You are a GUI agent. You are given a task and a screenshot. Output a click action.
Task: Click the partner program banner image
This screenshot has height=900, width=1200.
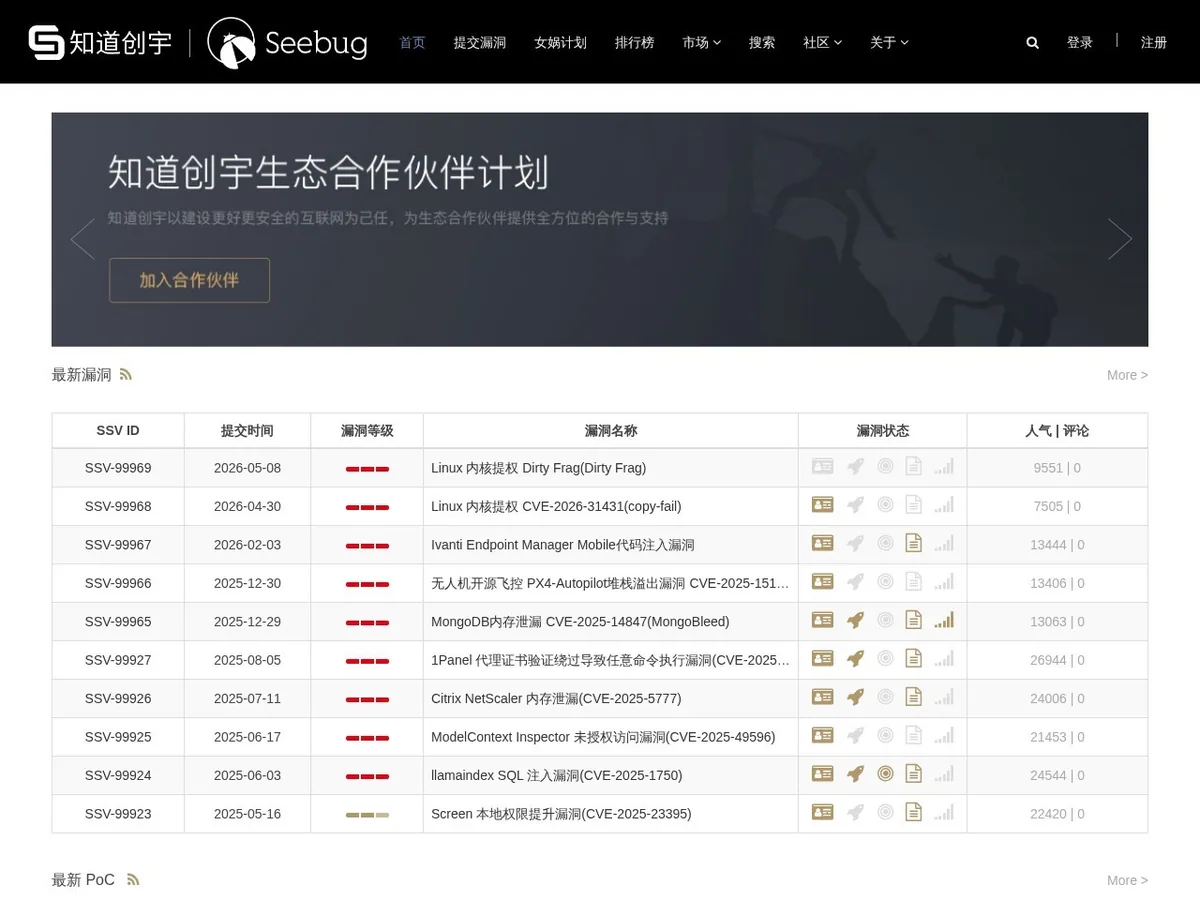(600, 229)
